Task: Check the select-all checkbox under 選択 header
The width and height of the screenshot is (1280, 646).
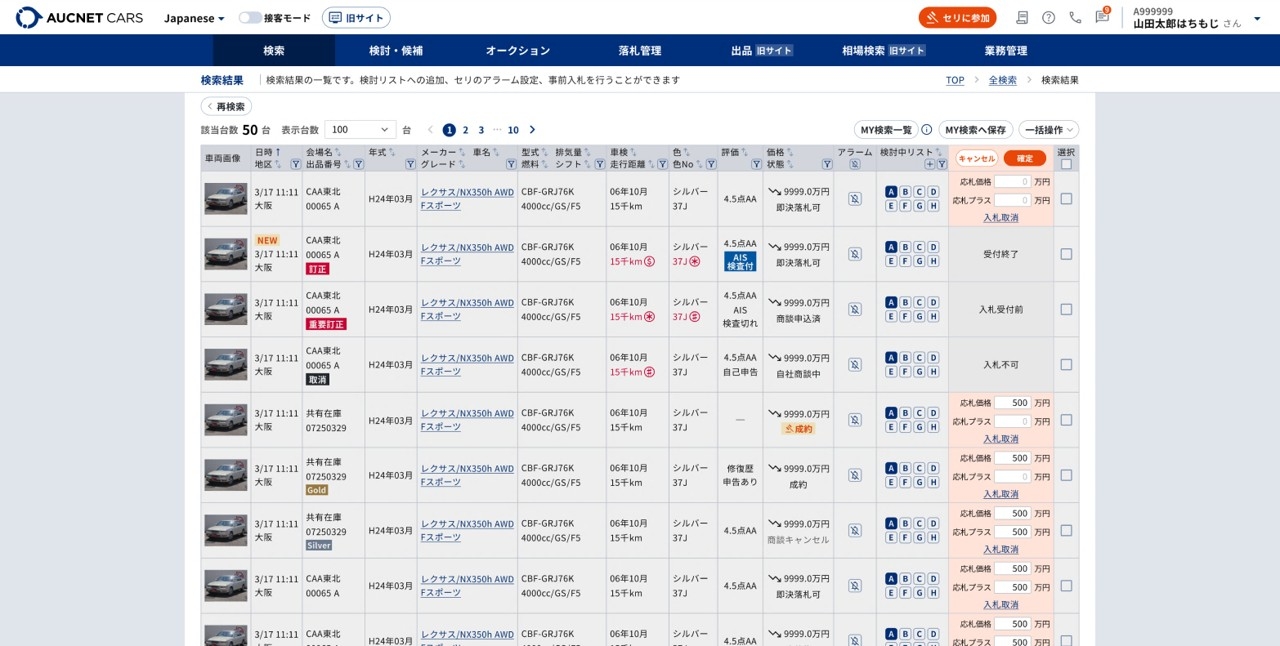Action: pyautogui.click(x=1066, y=164)
